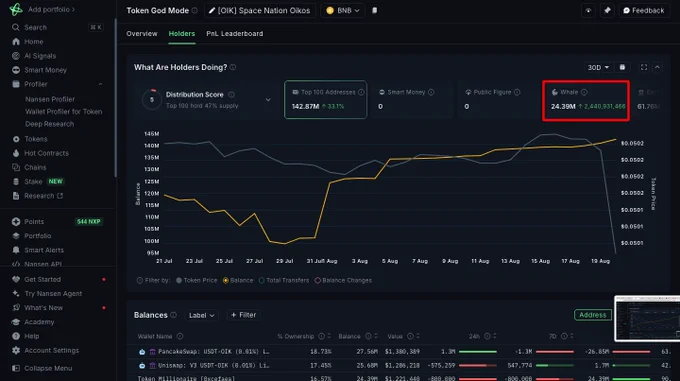680x381 pixels.
Task: Expand the Distribution Score chevron
Action: pos(268,100)
